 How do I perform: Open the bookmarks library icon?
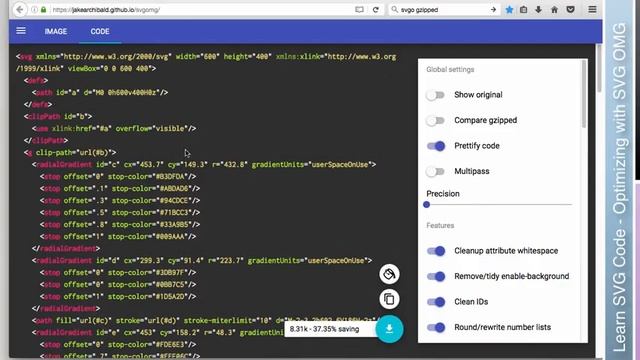pyautogui.click(x=524, y=9)
